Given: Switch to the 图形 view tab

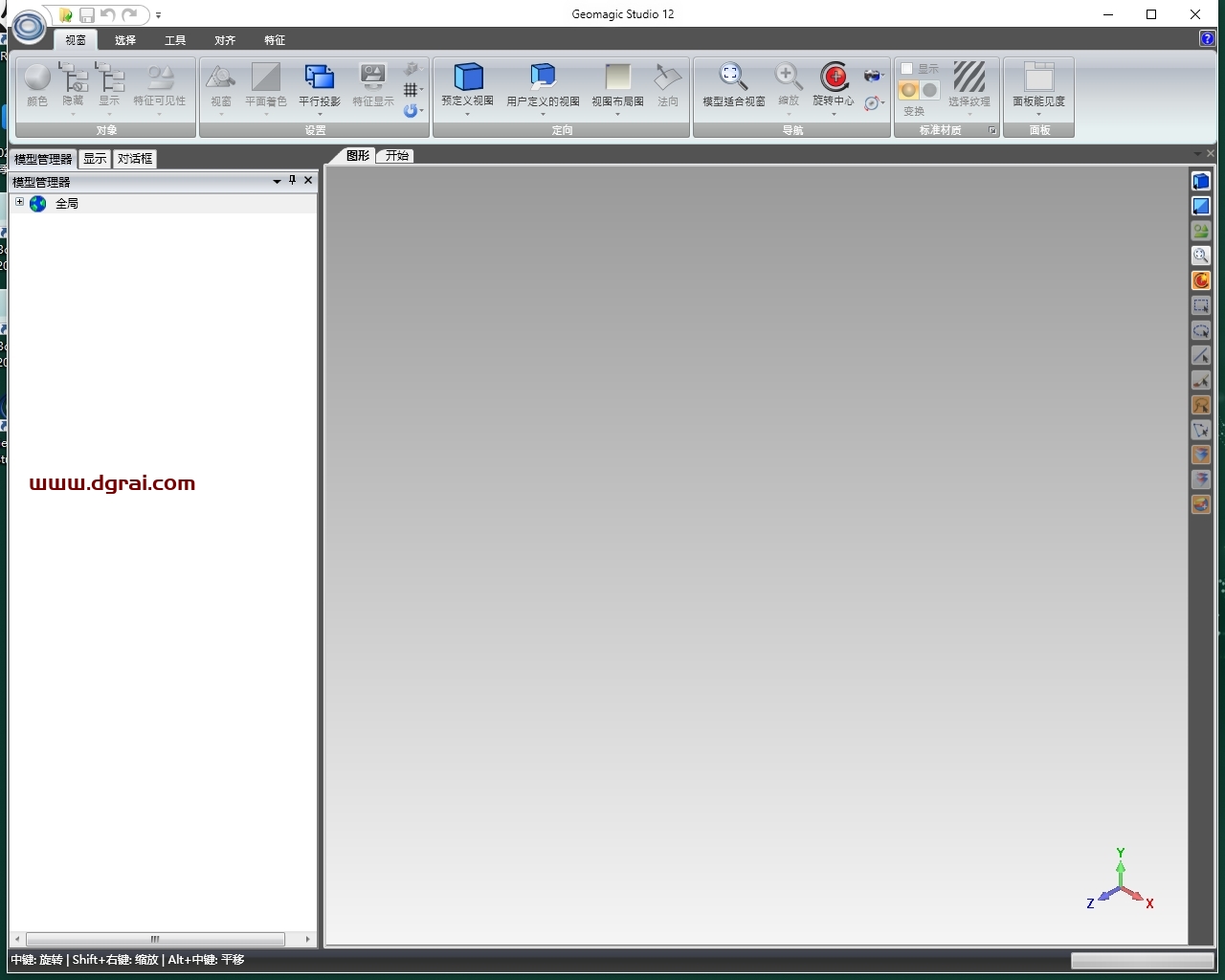Looking at the screenshot, I should click(358, 156).
